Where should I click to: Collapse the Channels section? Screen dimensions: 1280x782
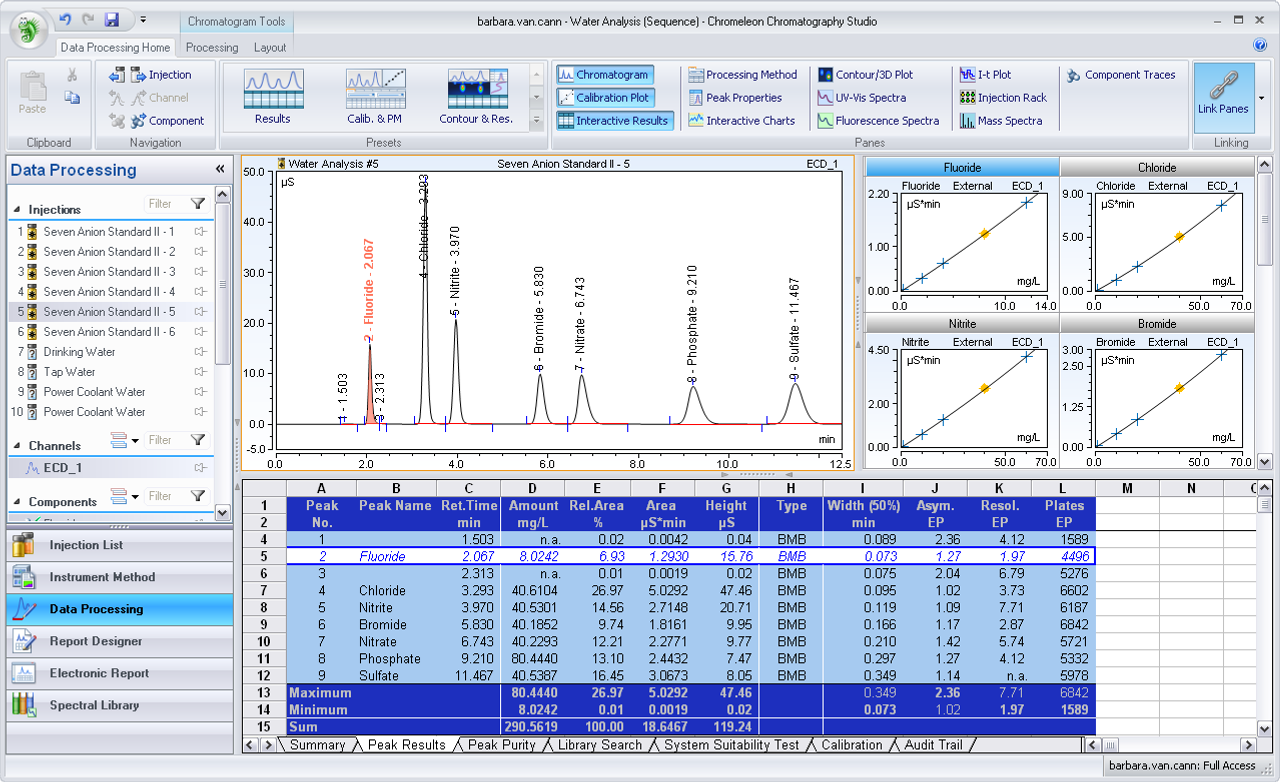[x=17, y=446]
